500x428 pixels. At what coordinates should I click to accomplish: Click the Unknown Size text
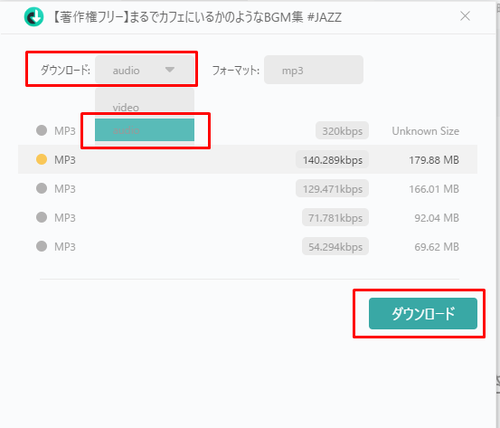pos(425,131)
